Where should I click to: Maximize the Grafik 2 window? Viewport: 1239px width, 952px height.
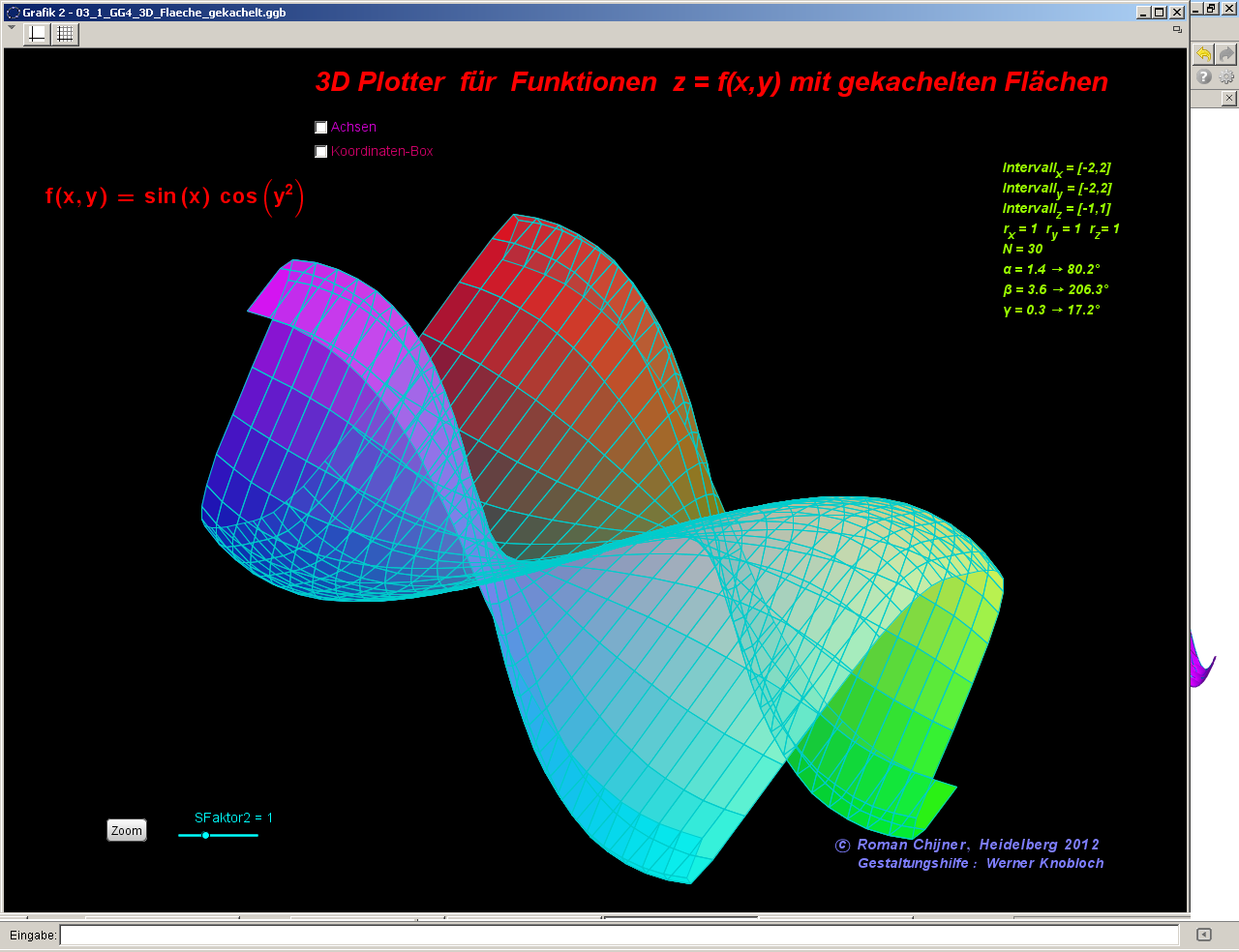pos(1160,13)
